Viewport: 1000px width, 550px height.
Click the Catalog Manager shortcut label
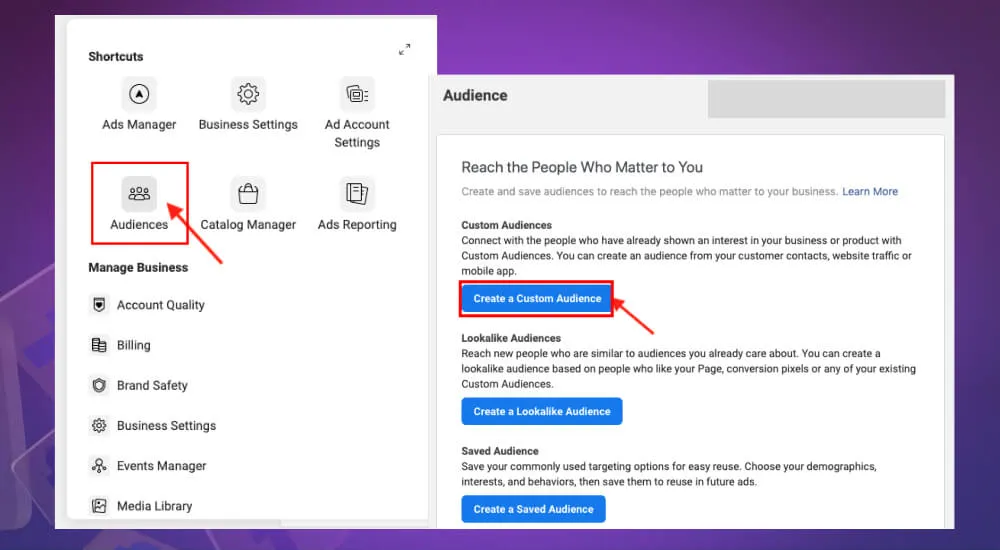point(248,225)
